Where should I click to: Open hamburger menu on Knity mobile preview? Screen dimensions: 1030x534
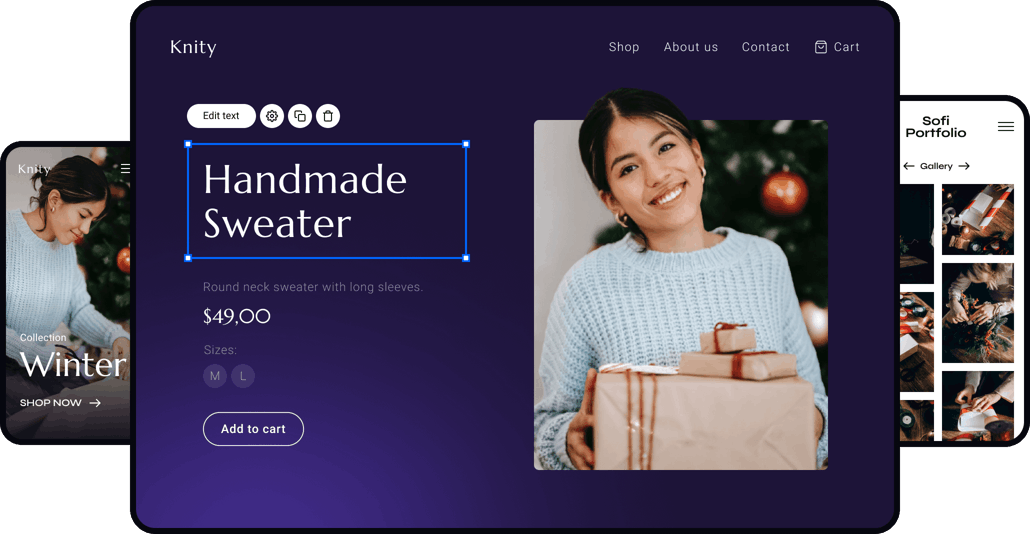tap(125, 169)
